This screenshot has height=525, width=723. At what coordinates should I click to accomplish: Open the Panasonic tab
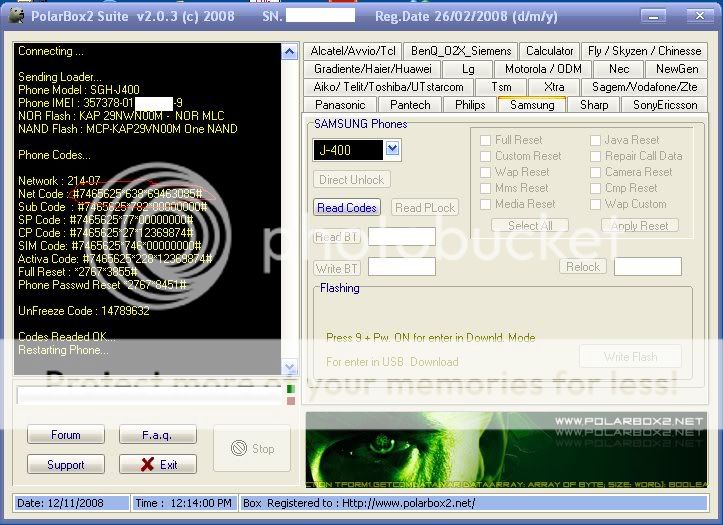340,105
